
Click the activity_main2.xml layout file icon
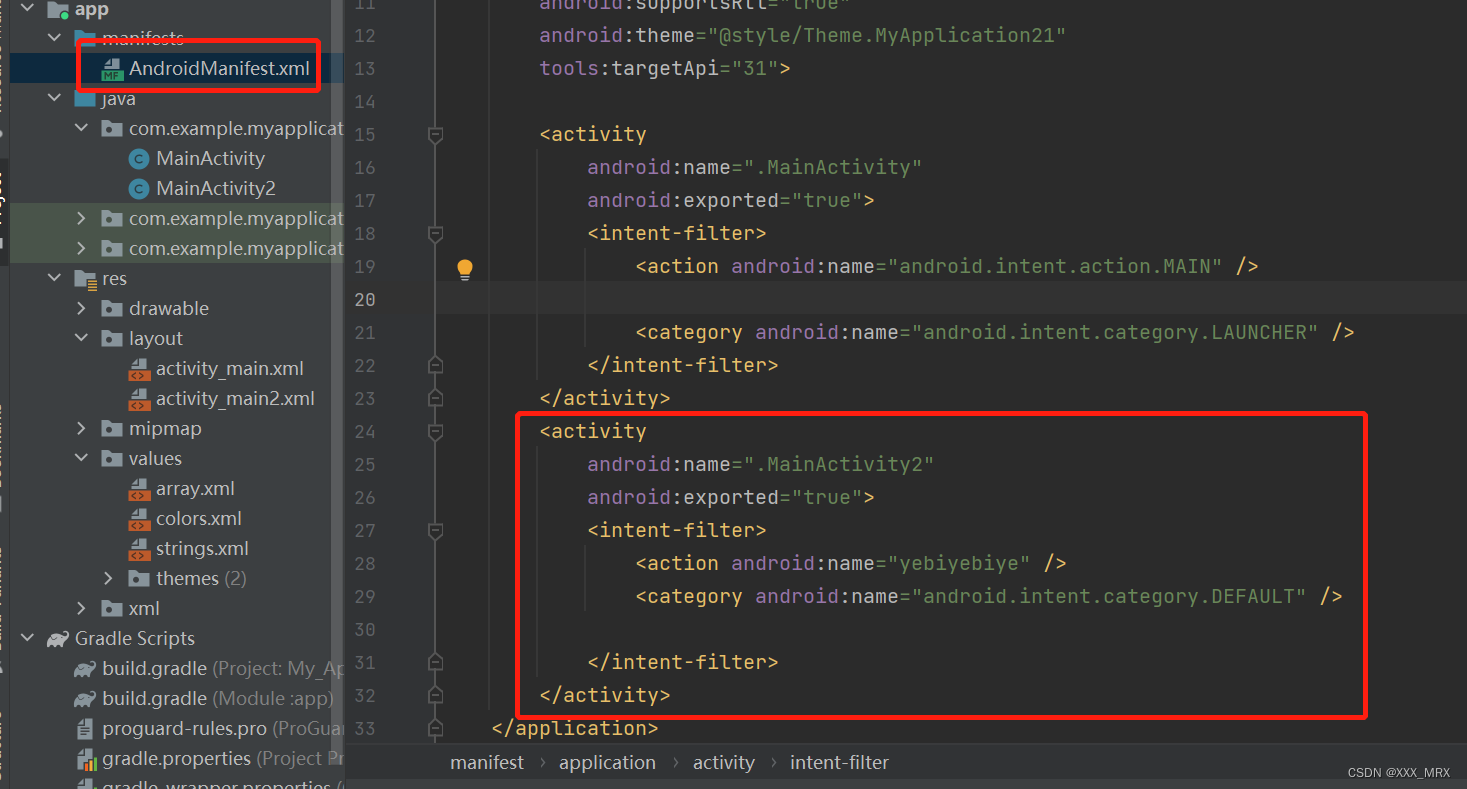pos(139,399)
